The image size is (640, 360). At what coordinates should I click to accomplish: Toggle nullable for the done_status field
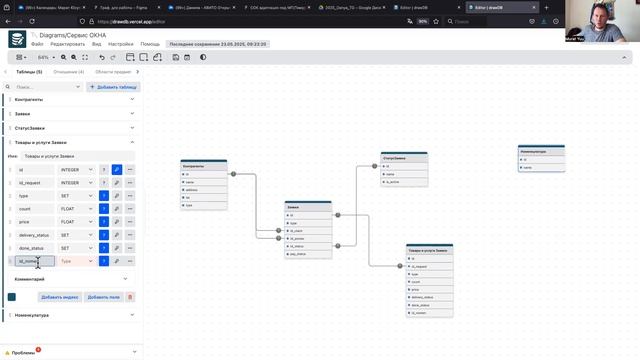point(104,248)
